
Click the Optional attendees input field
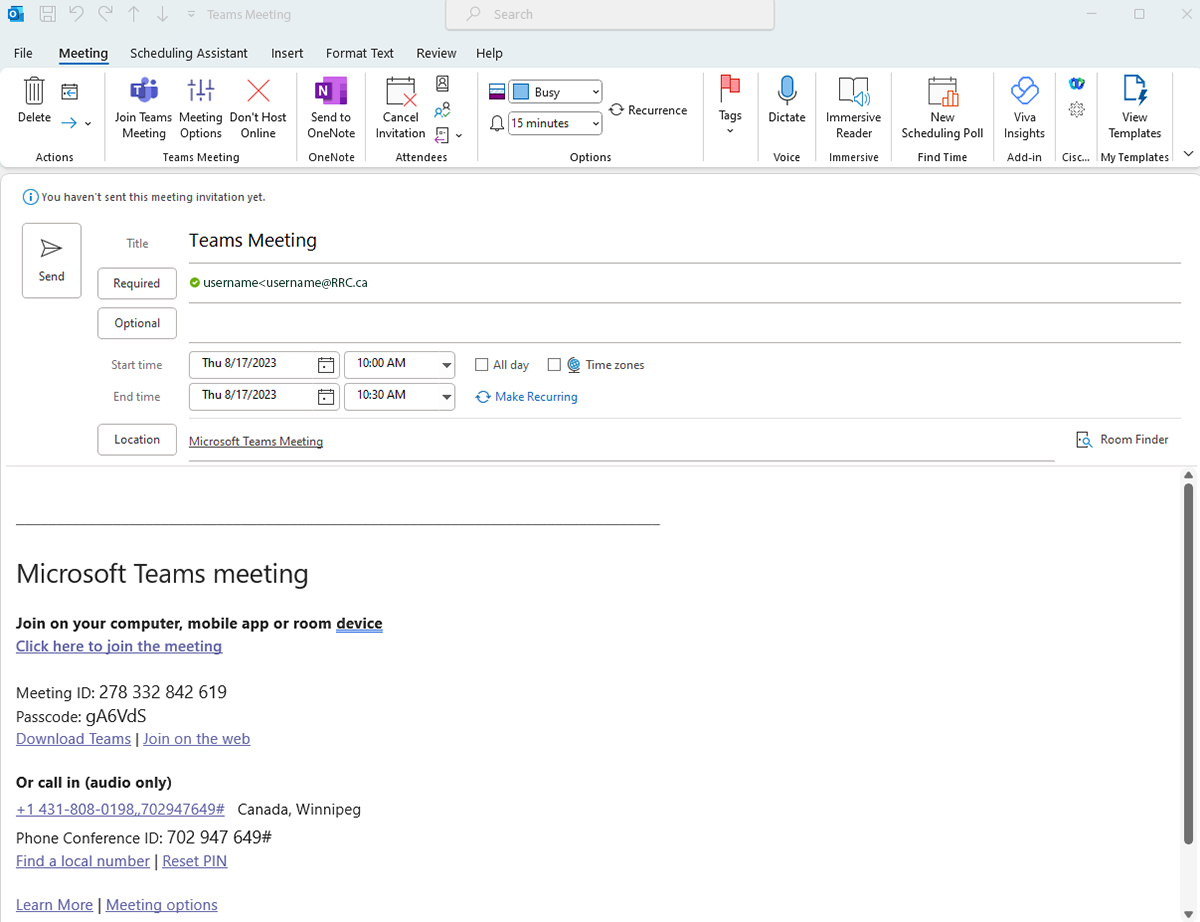point(684,323)
